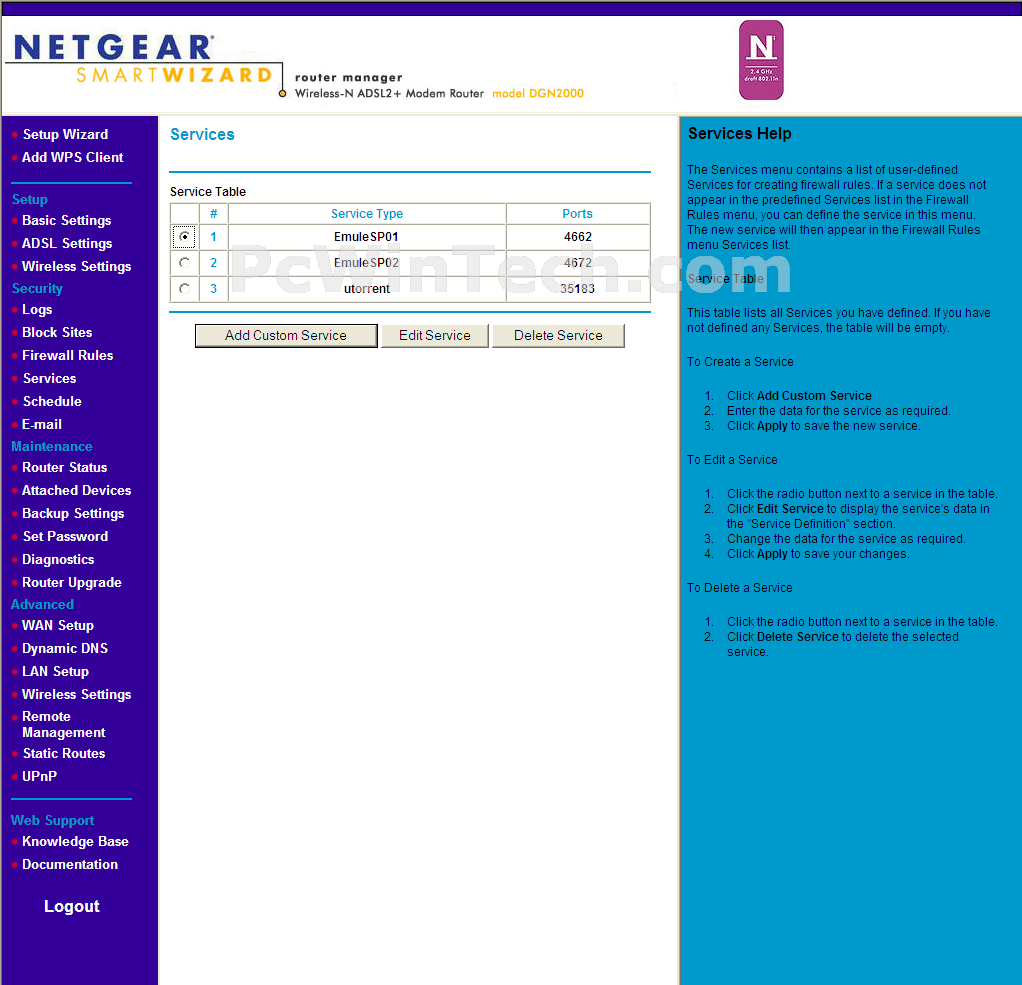The height and width of the screenshot is (985, 1022).
Task: Open LAN Setup
Action: click(55, 671)
